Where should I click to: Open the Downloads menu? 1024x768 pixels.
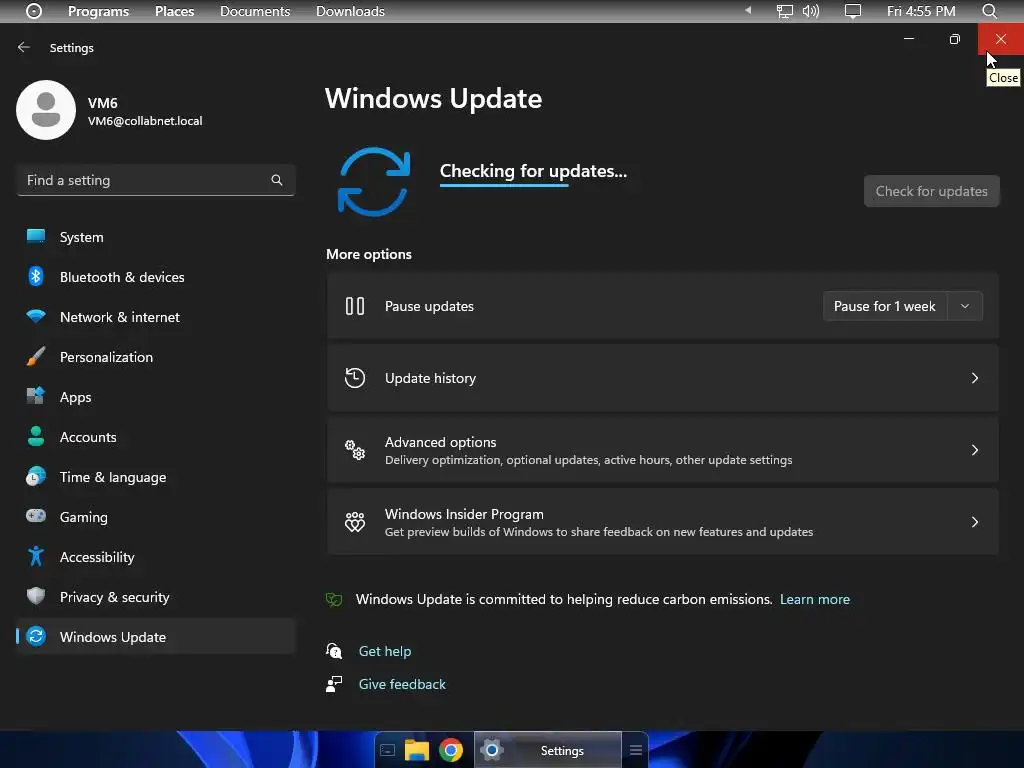pyautogui.click(x=350, y=11)
